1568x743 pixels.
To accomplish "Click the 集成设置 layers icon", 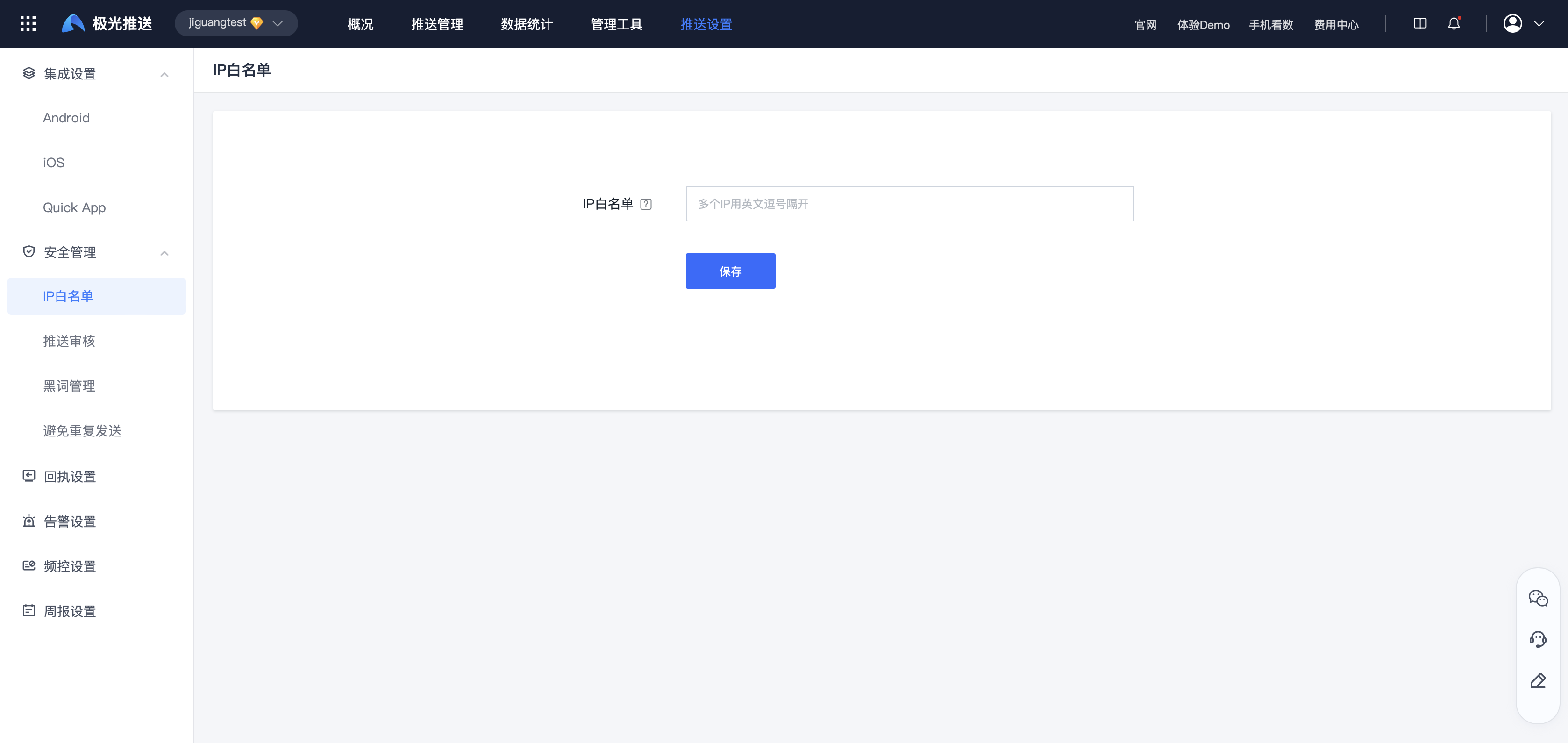I will point(29,73).
